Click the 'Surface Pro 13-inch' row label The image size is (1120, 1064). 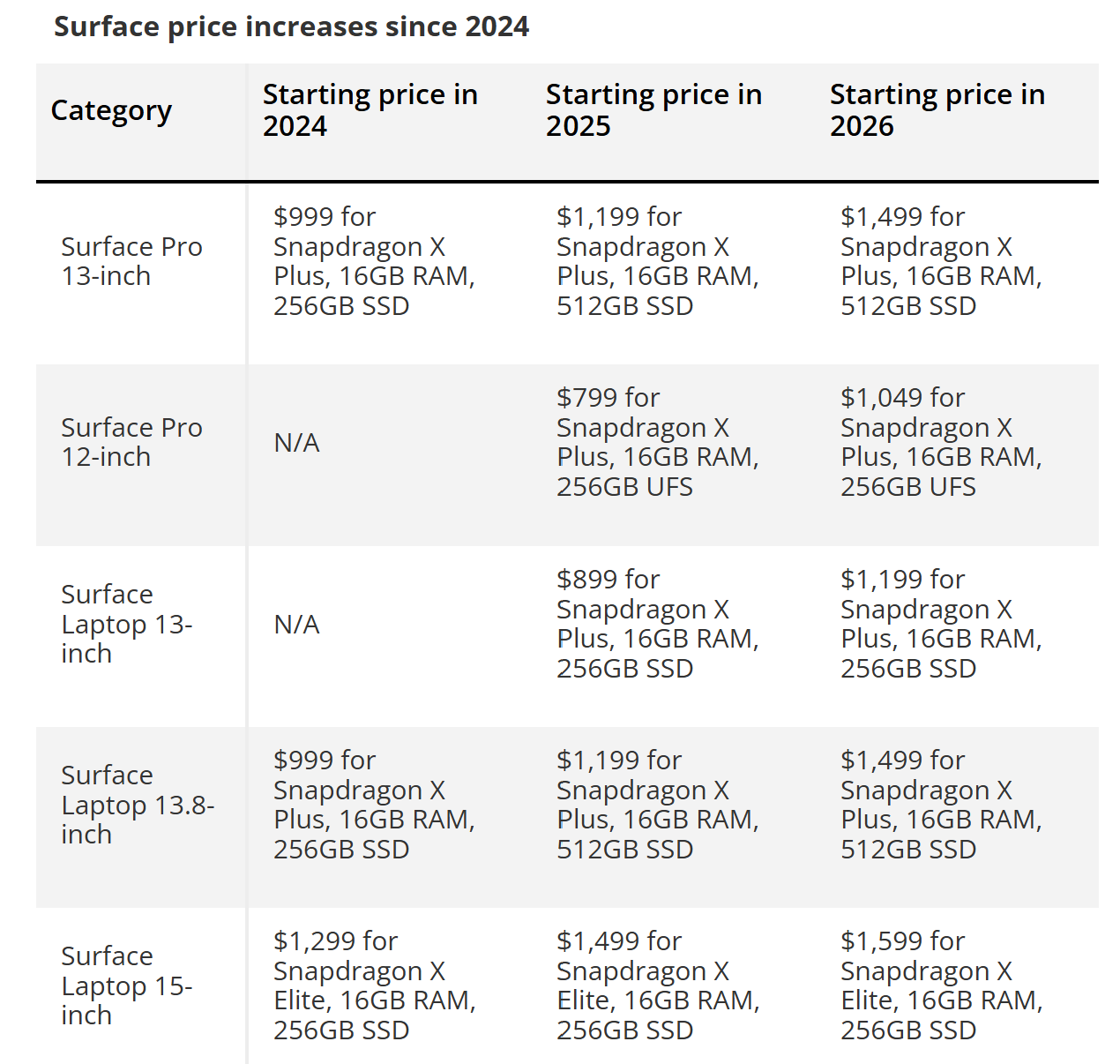[131, 261]
